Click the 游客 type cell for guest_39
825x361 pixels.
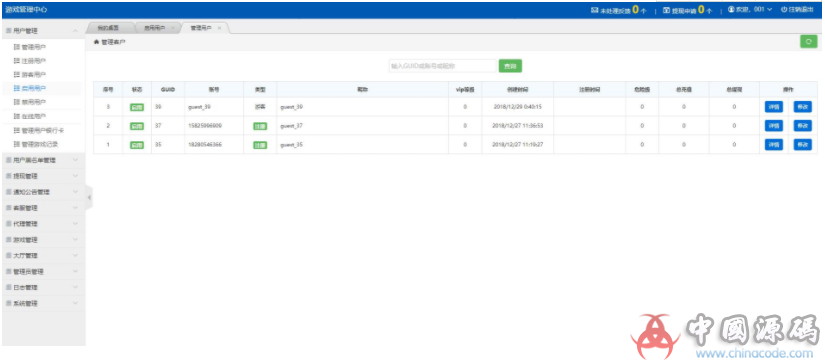(x=260, y=107)
